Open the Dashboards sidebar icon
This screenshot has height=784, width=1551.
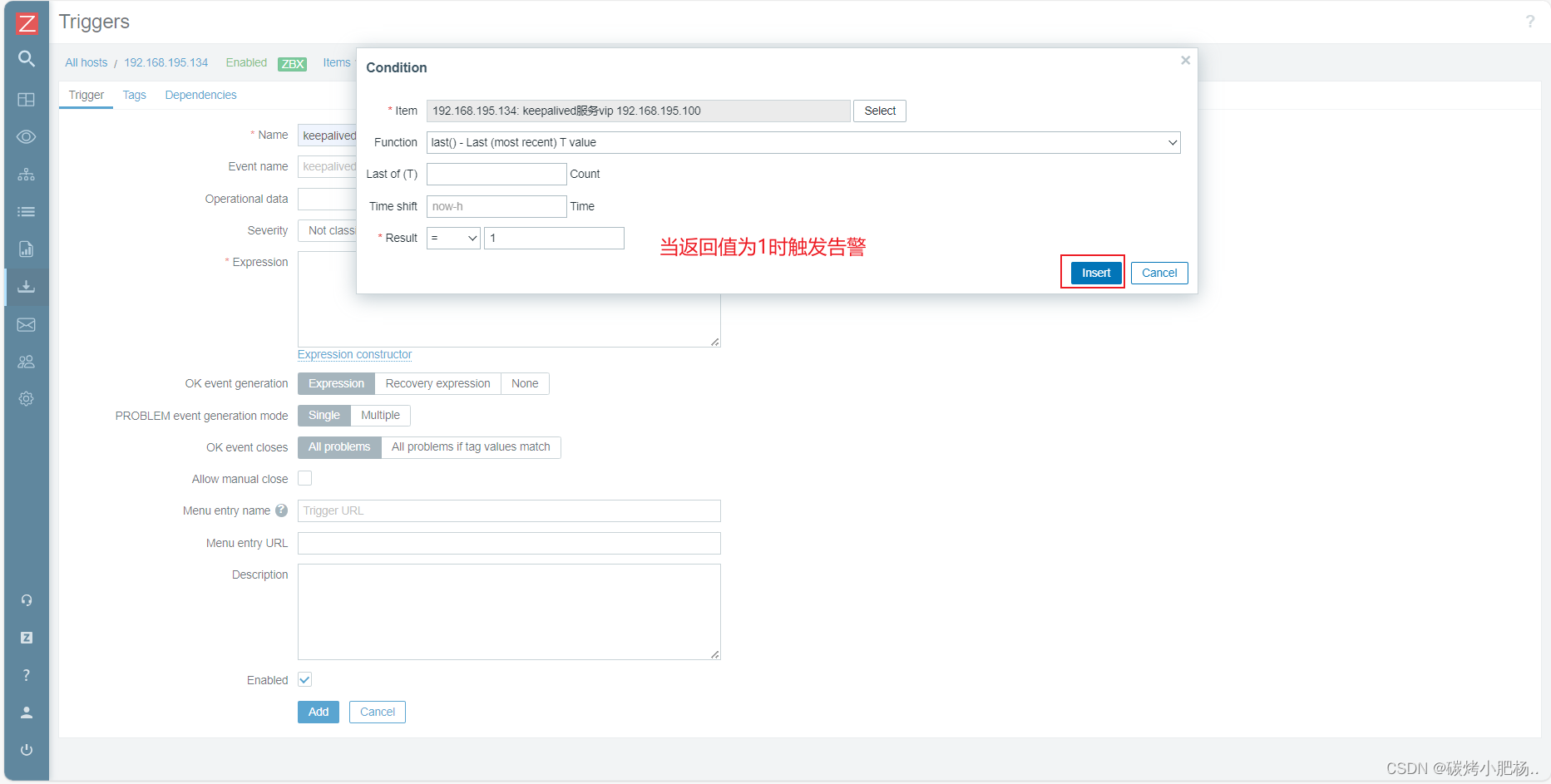click(27, 100)
